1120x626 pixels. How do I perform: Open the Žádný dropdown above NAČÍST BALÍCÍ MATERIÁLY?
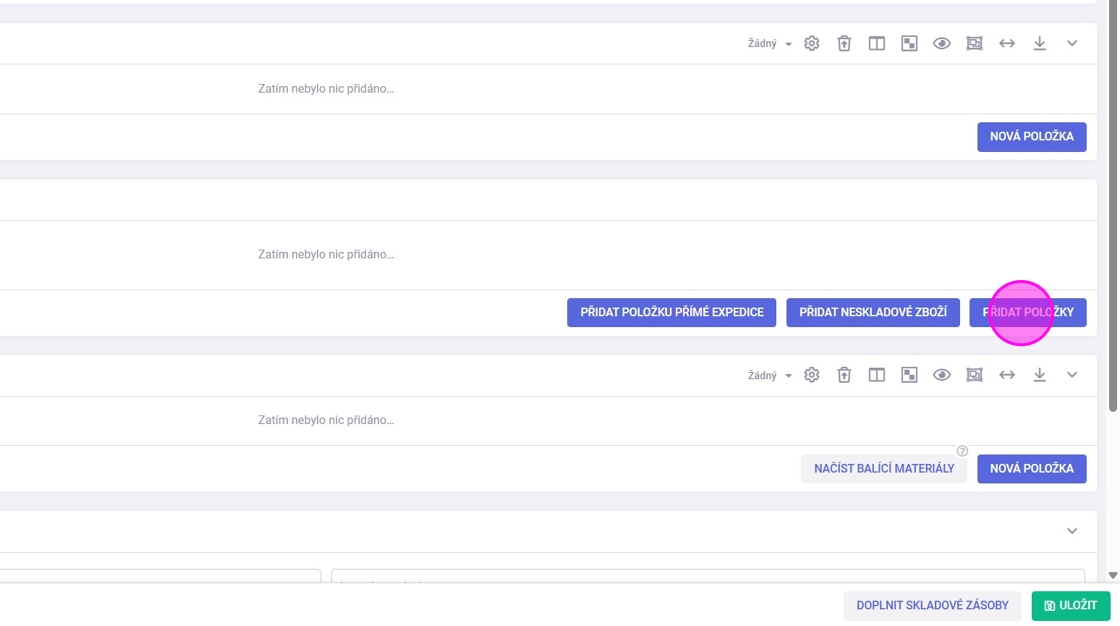[x=769, y=376]
